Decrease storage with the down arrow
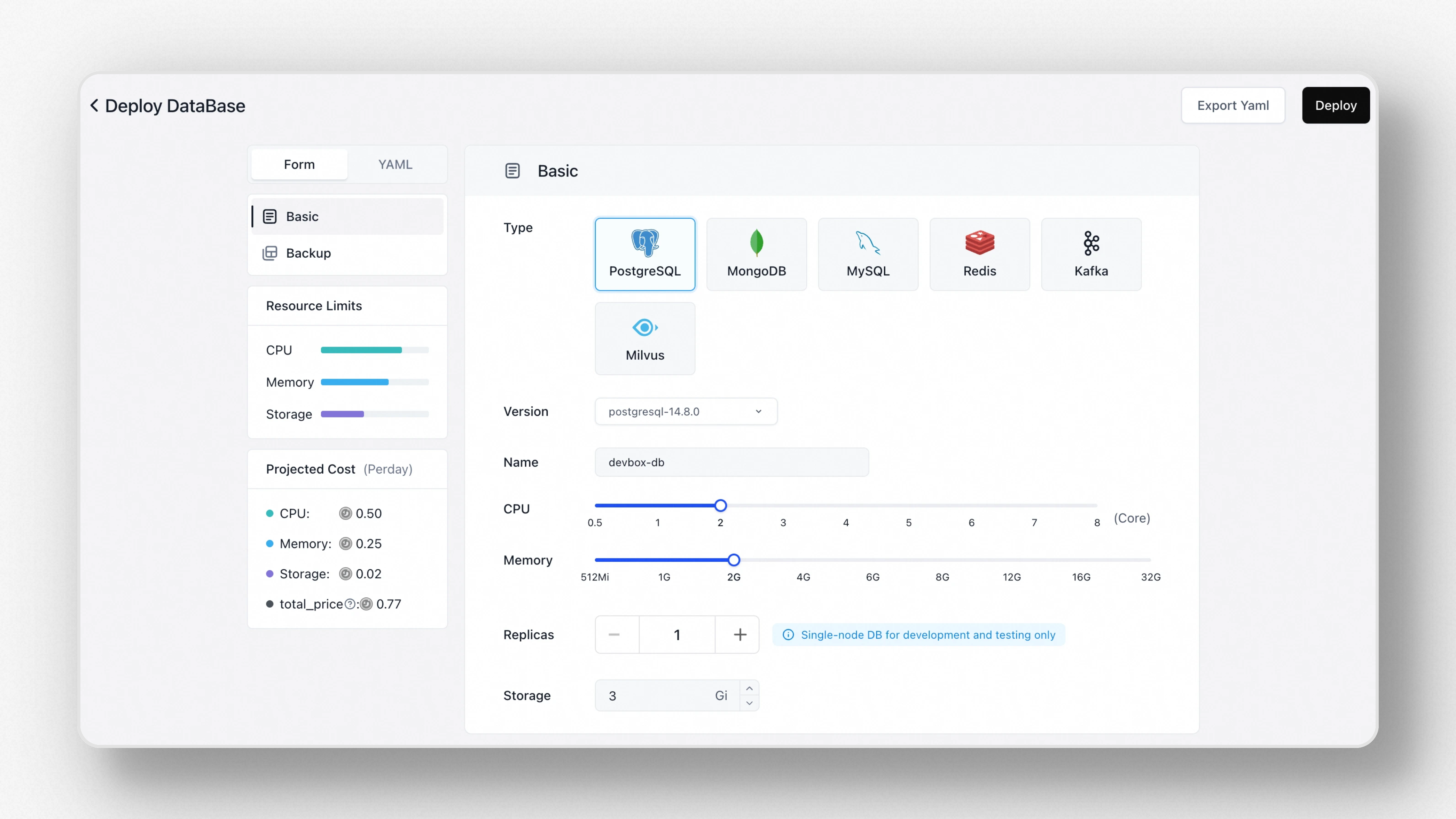1456x819 pixels. 749,703
